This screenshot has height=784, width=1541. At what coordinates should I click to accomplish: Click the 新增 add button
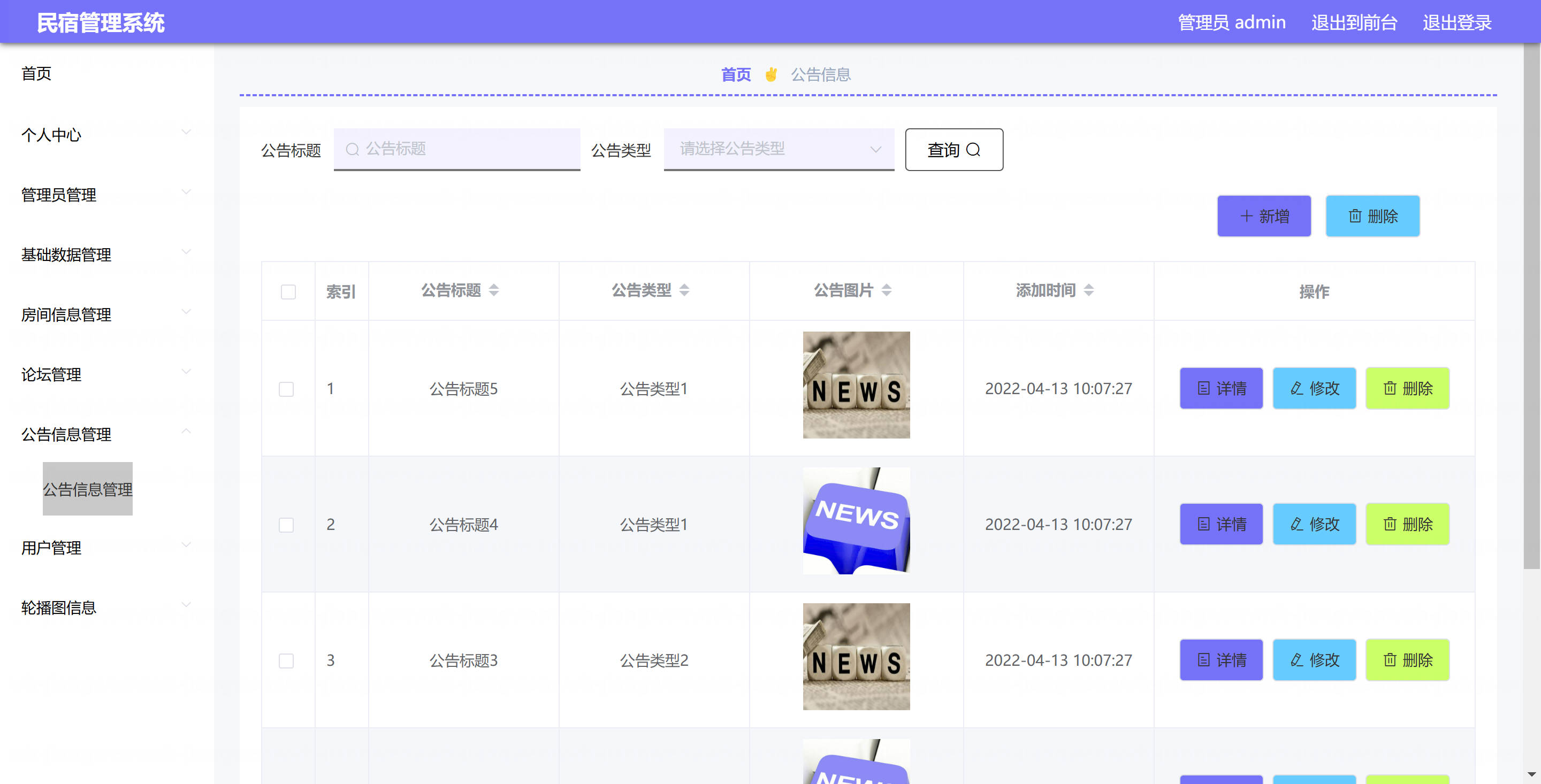[x=1264, y=216]
